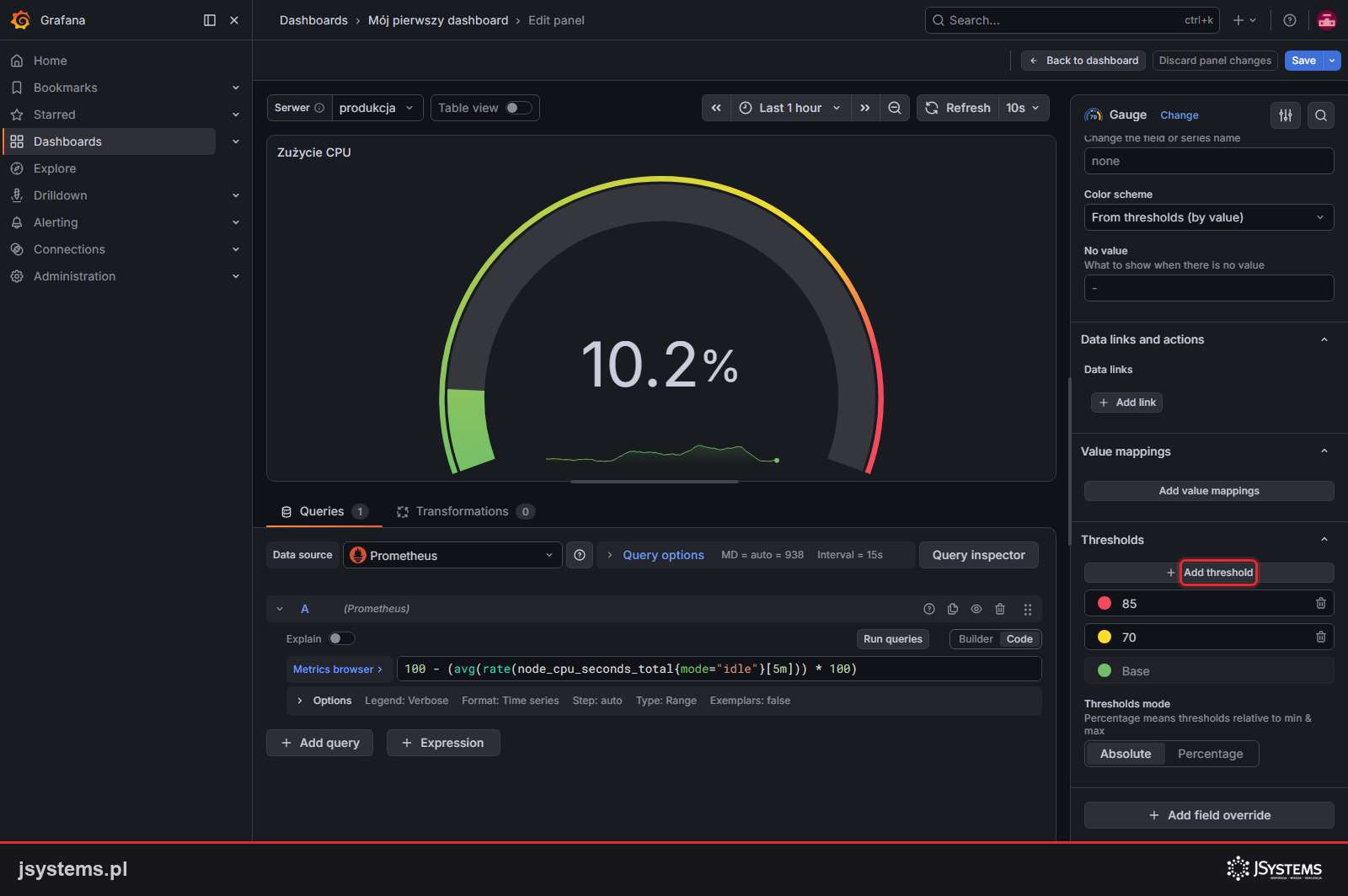Expand the Alerting submenu chevron
This screenshot has height=896, width=1348.
236,222
